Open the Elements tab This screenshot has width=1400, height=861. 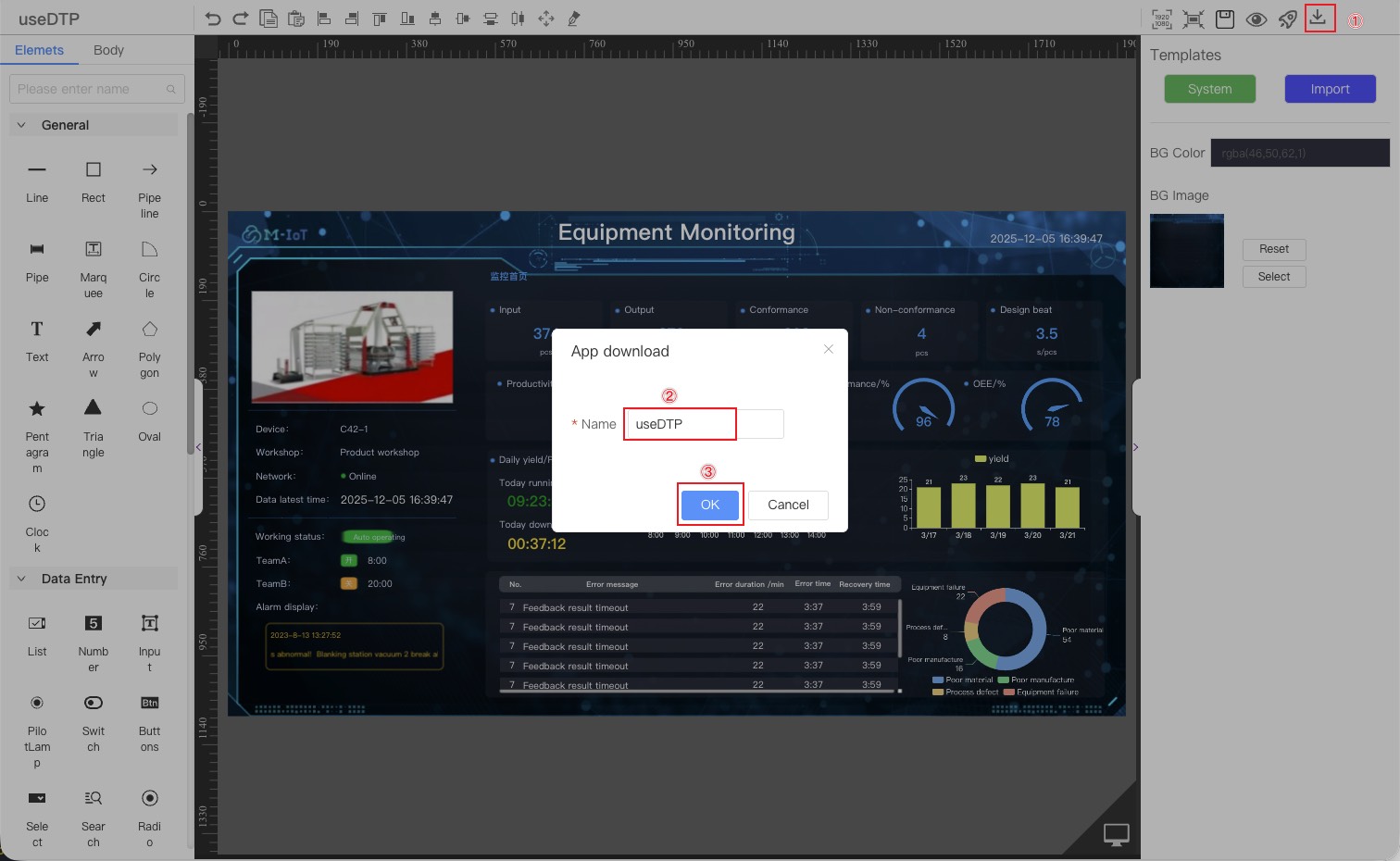39,50
